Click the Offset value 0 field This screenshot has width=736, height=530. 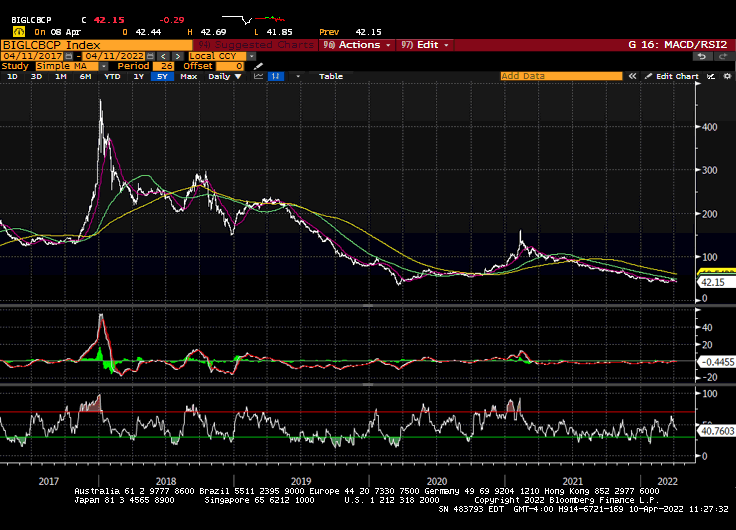(x=230, y=66)
